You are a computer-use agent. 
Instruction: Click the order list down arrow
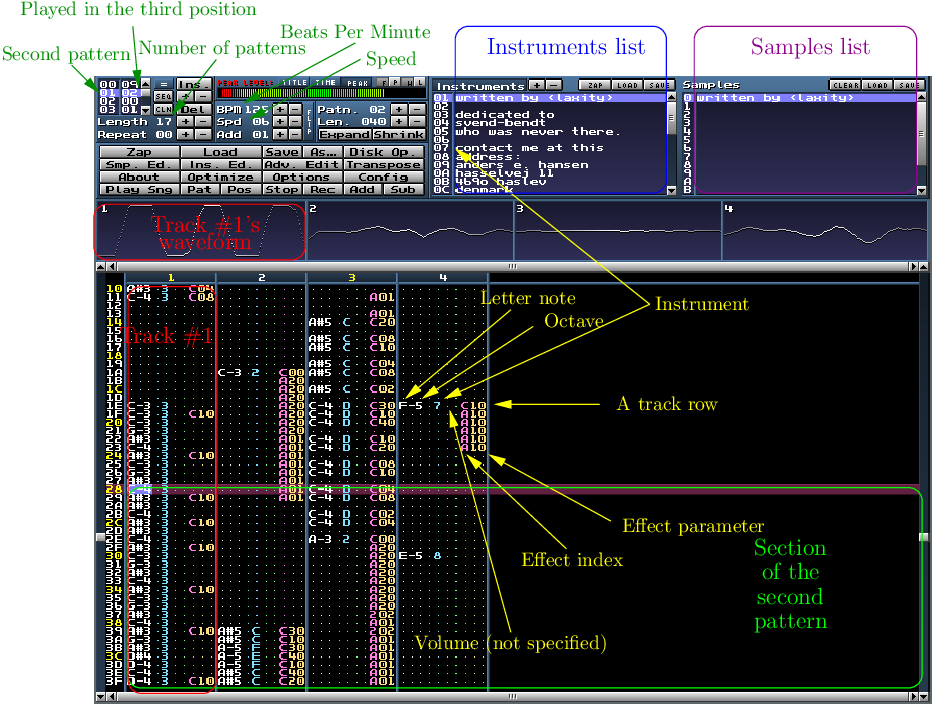click(x=146, y=110)
